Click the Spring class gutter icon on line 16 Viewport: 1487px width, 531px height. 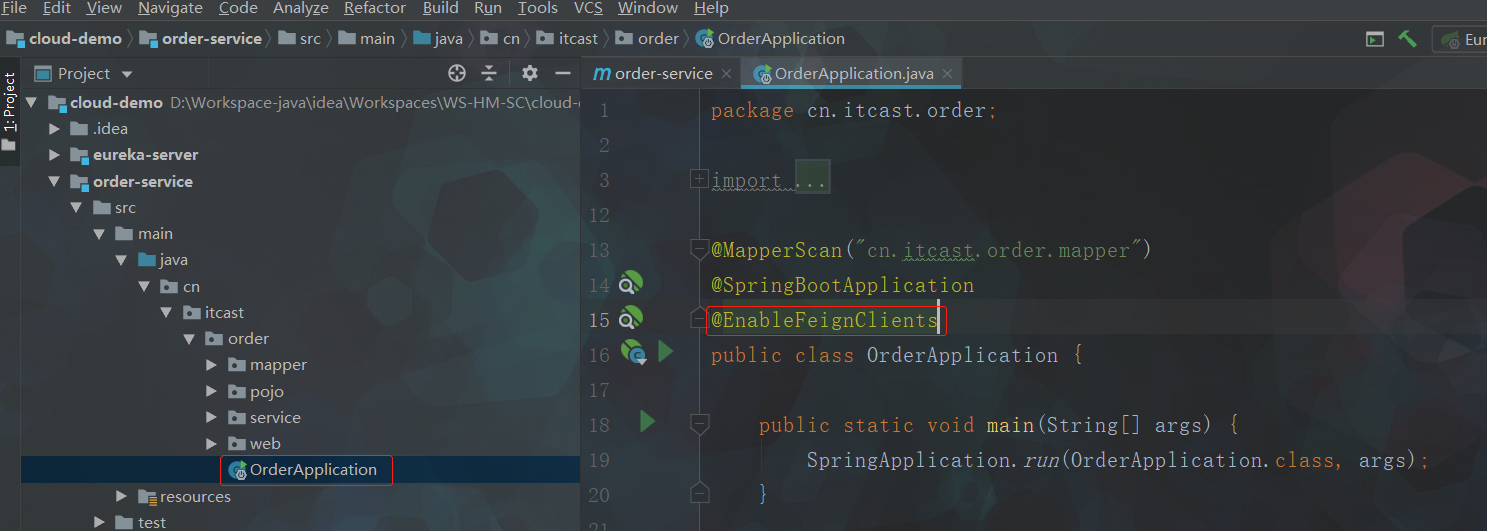pyautogui.click(x=633, y=353)
